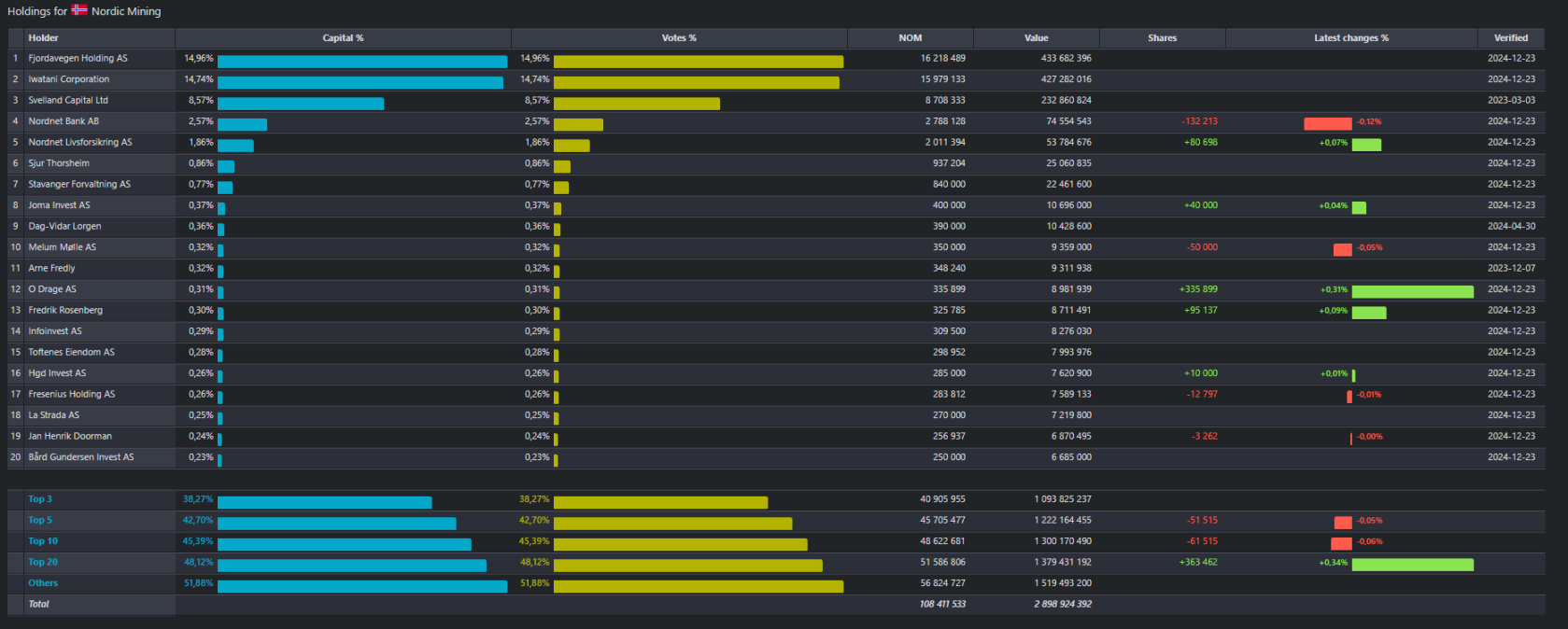The image size is (1568, 629).
Task: Click holder Dag-Vidar Lorgen
Action: pos(64,226)
